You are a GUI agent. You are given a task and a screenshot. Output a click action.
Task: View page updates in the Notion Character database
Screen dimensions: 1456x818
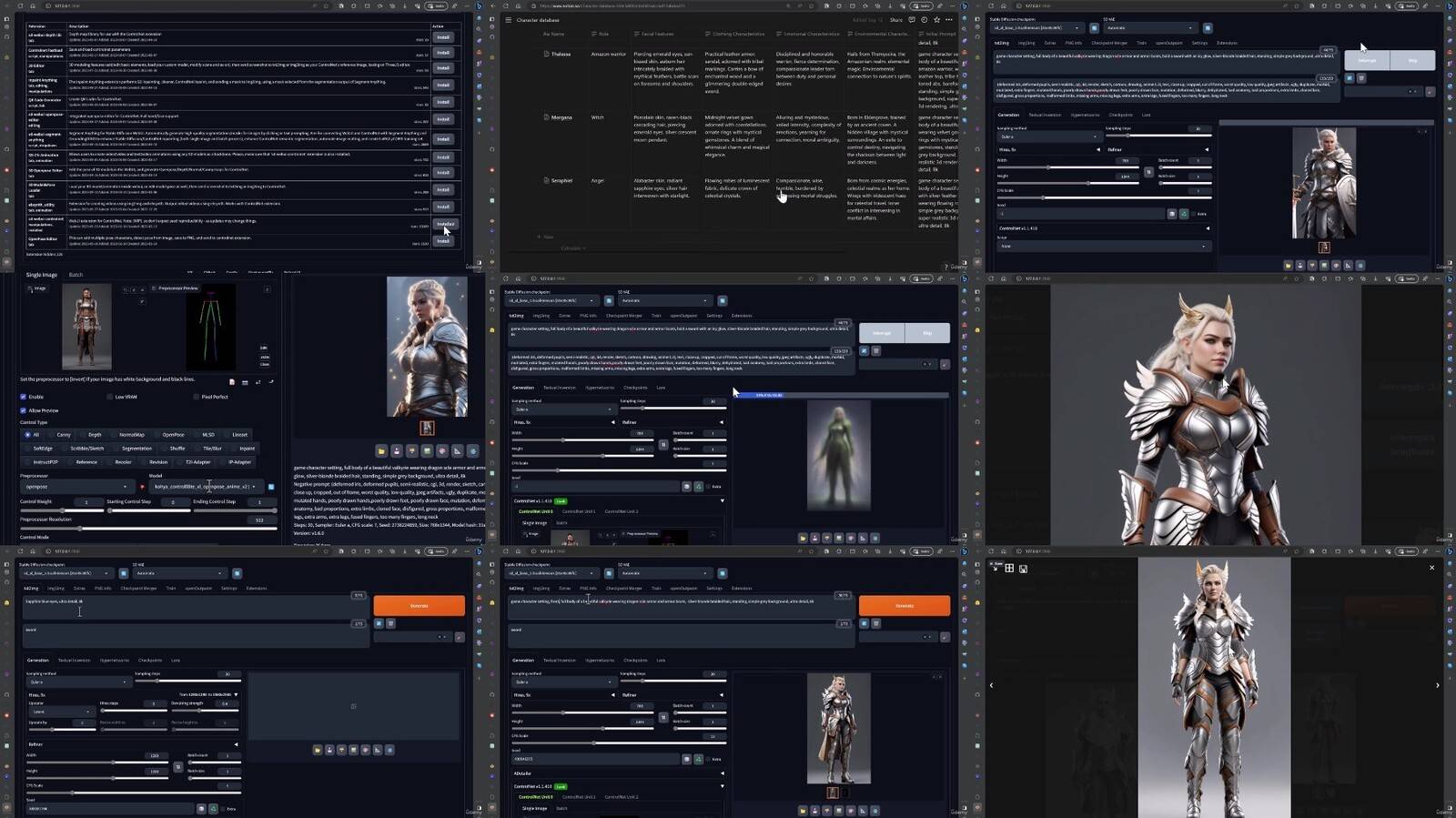(924, 19)
